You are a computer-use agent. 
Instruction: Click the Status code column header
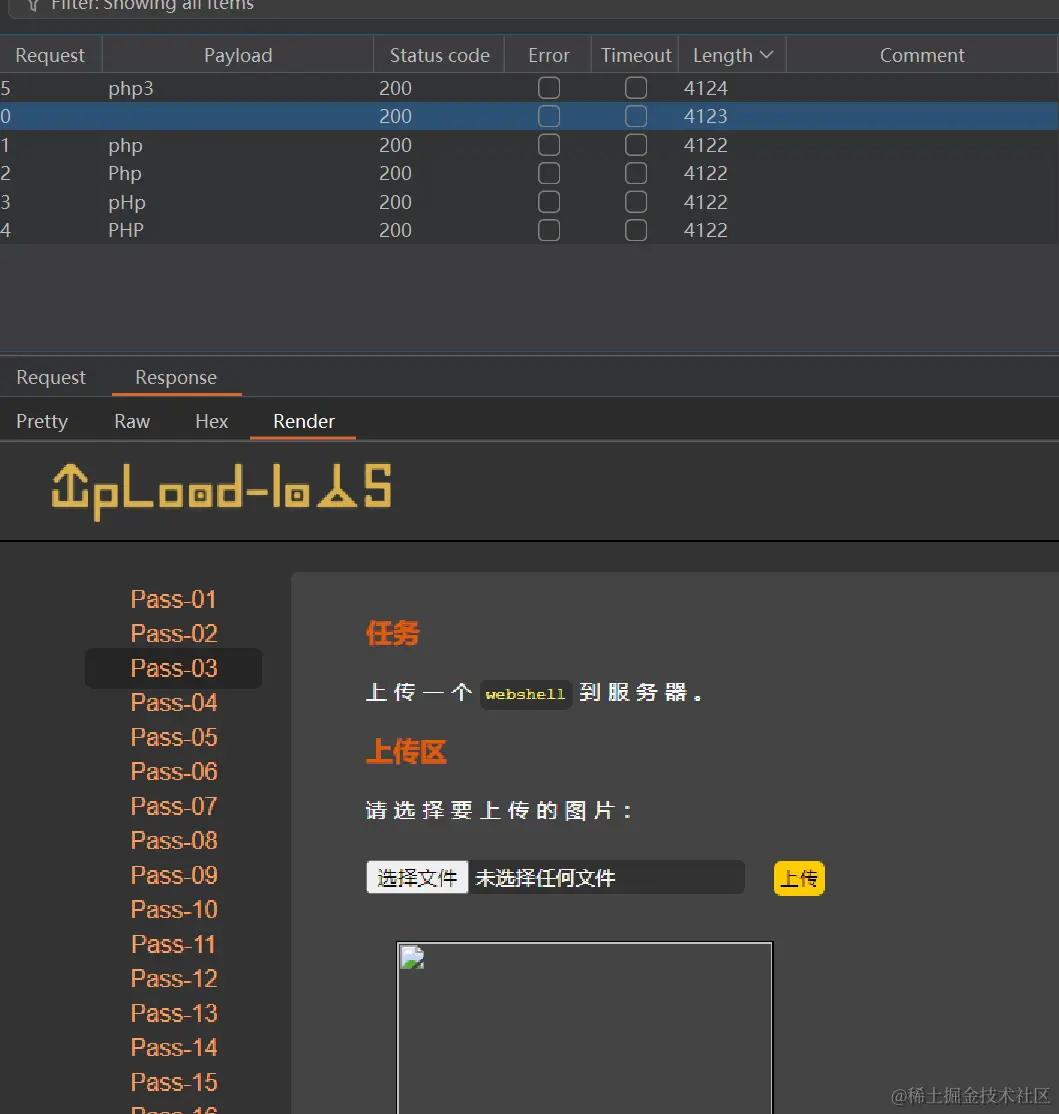click(x=440, y=55)
